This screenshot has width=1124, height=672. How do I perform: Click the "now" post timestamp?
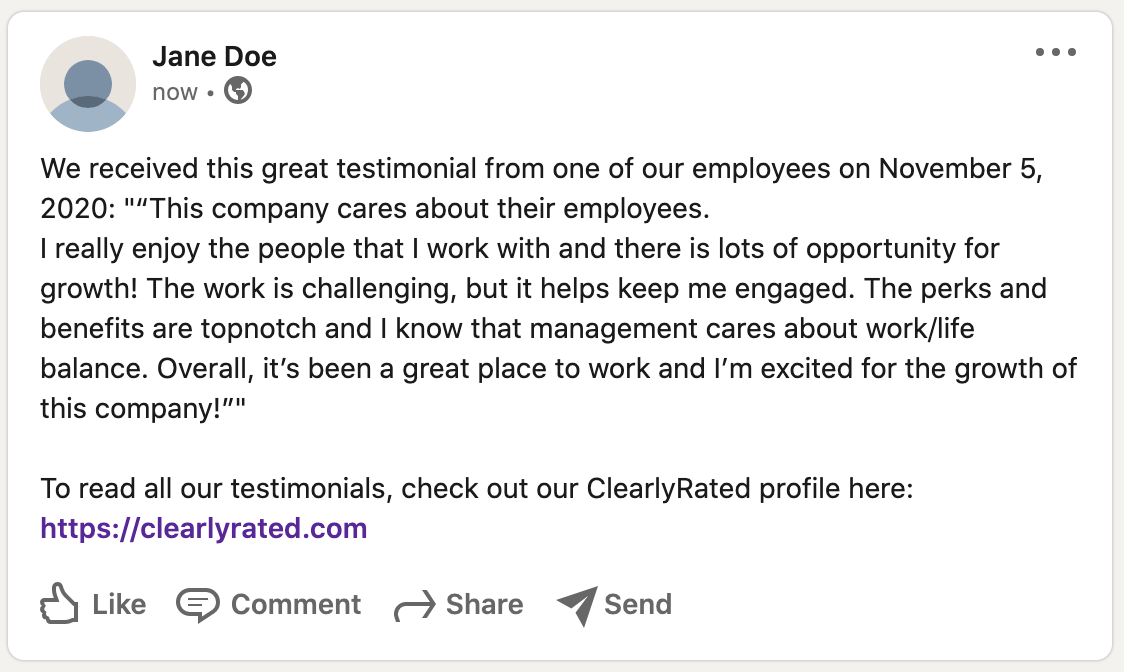point(175,93)
